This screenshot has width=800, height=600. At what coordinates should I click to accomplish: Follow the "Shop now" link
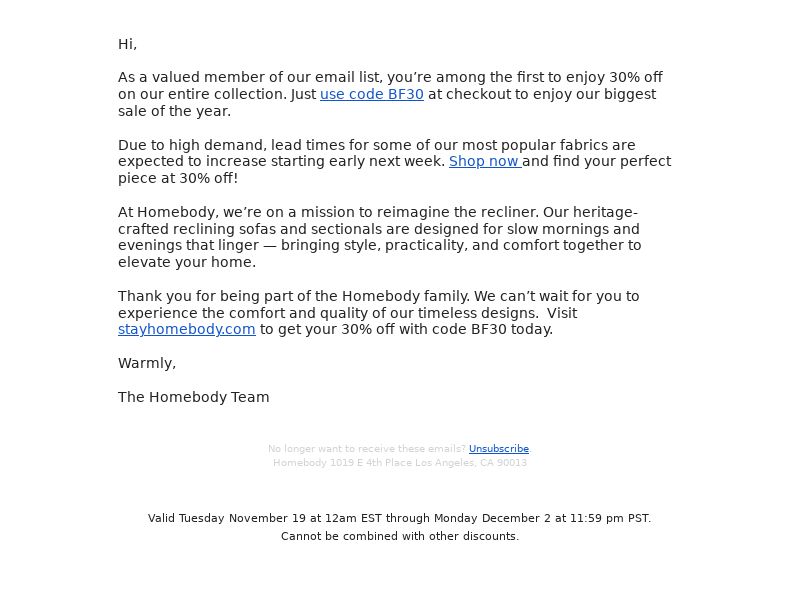[485, 161]
